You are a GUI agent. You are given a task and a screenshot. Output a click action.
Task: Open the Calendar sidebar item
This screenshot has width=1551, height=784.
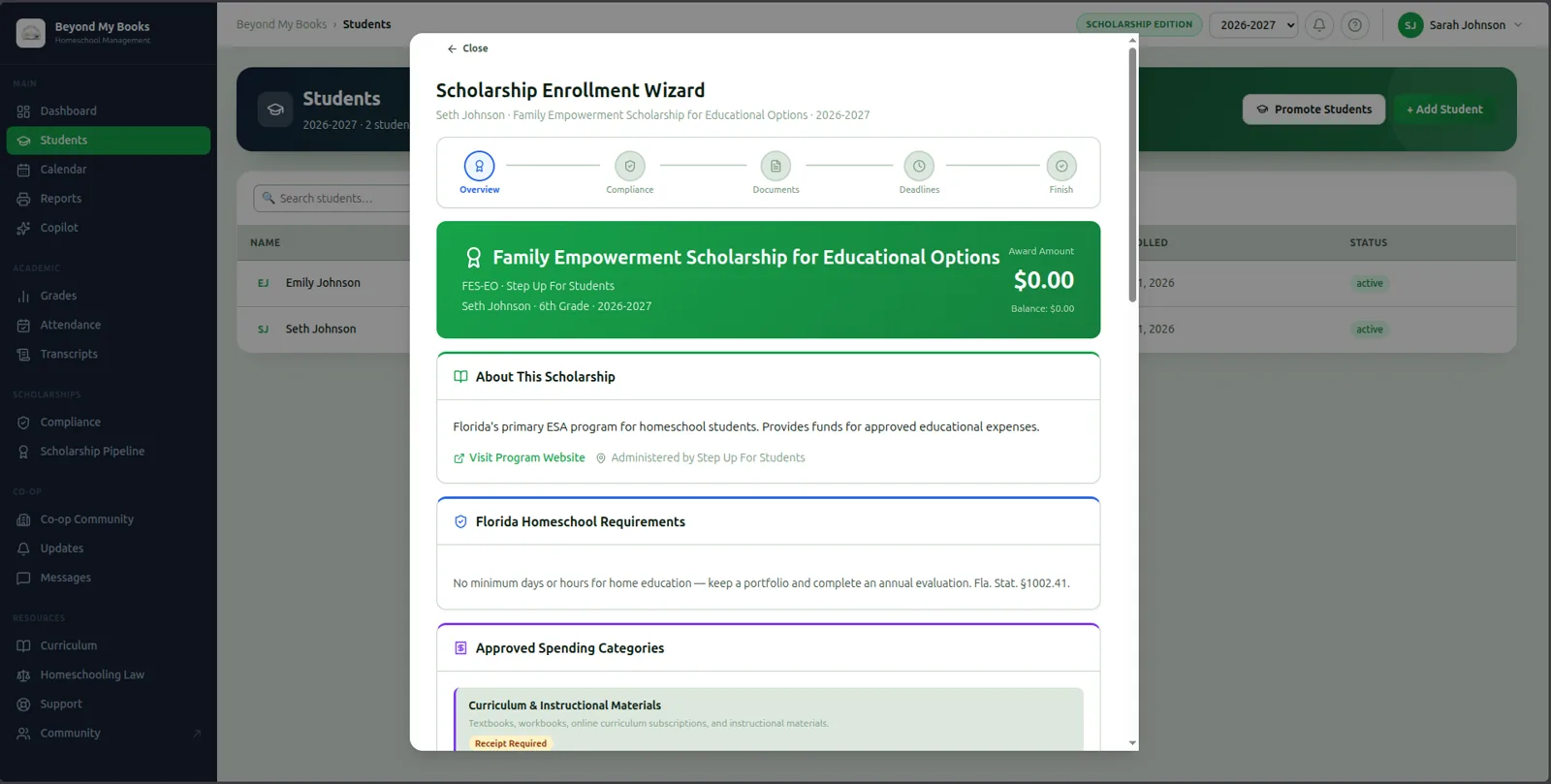pyautogui.click(x=109, y=170)
